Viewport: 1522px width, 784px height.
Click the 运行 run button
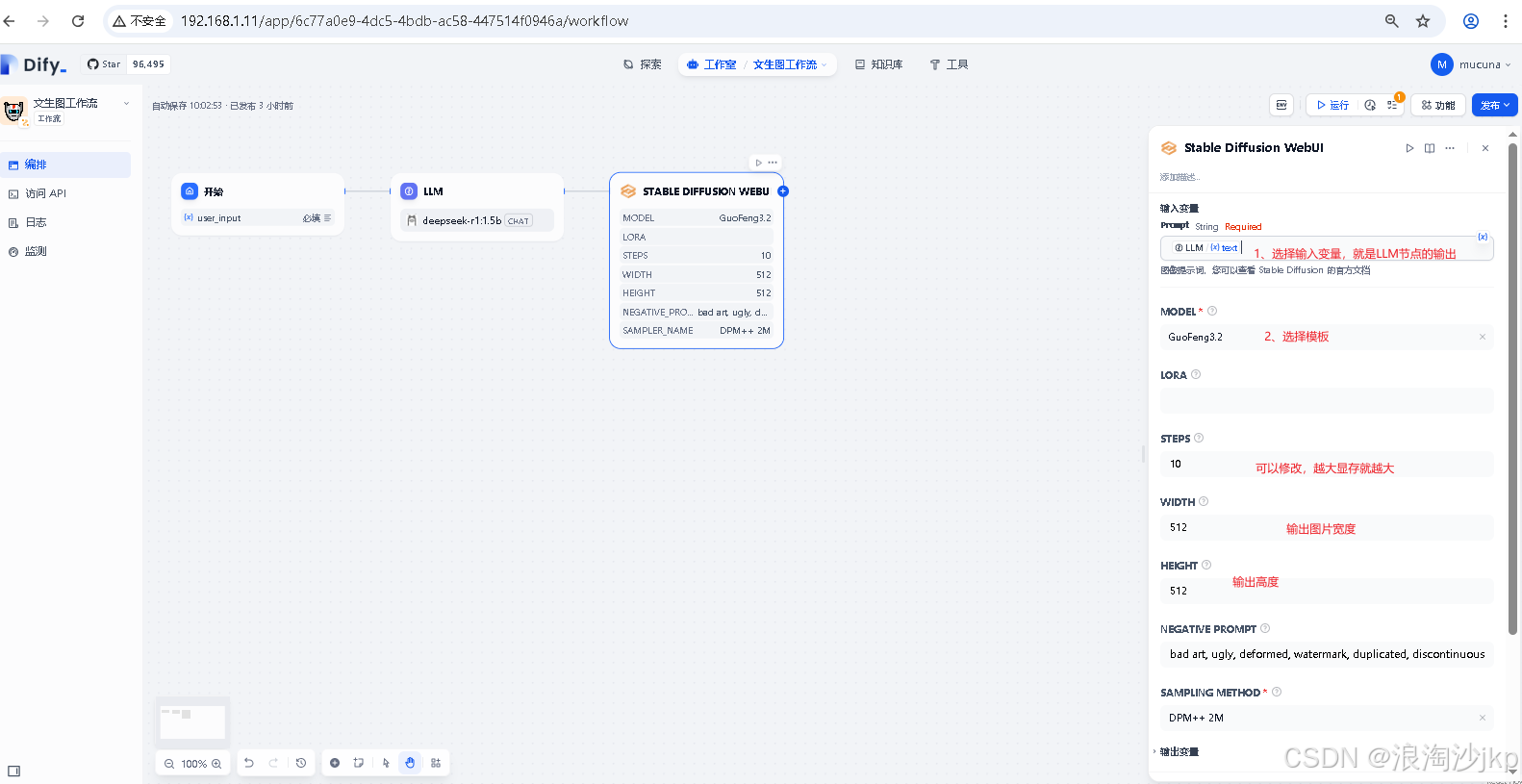[1332, 105]
